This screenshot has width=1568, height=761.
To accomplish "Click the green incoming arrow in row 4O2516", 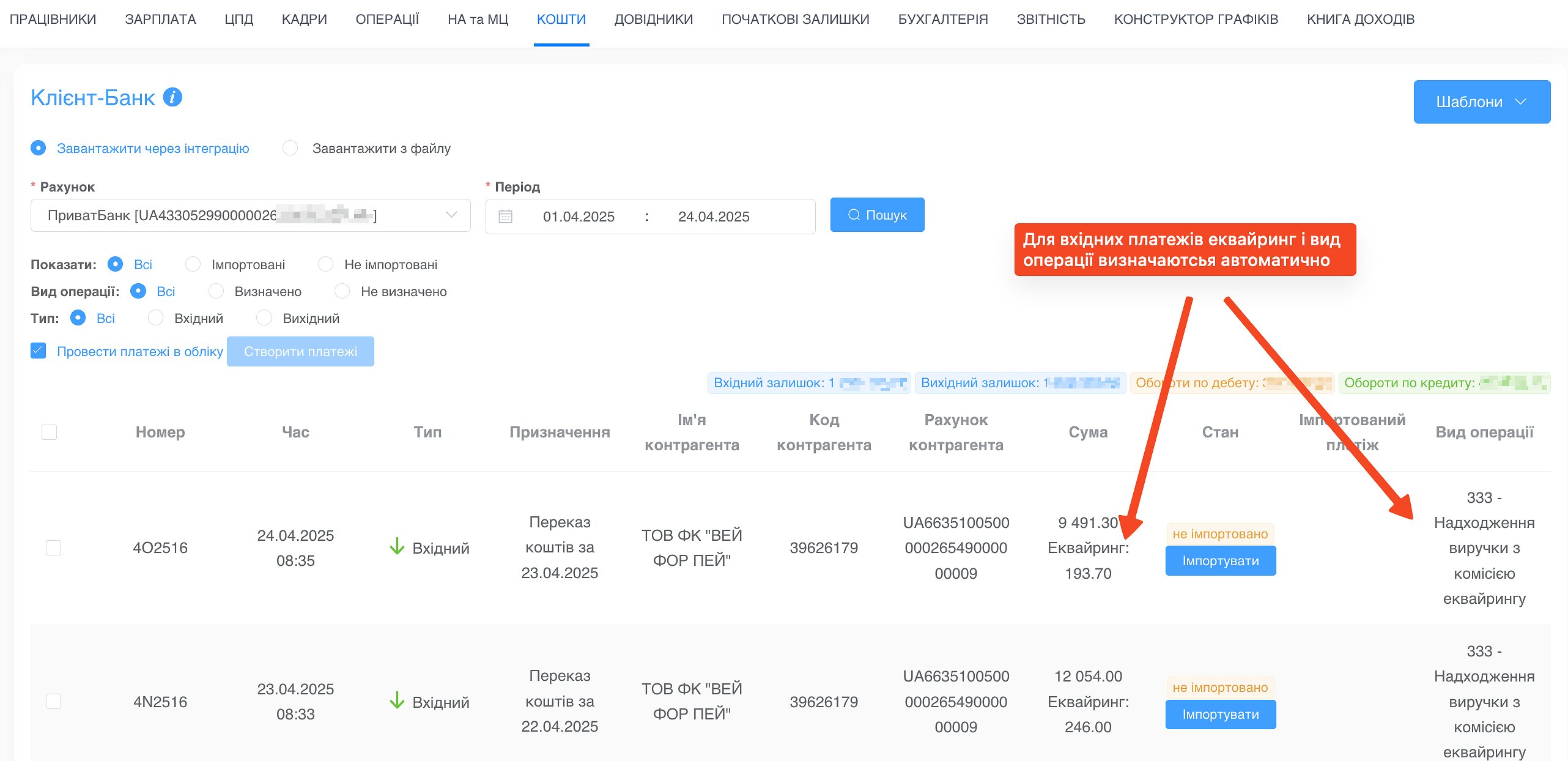I will coord(397,546).
